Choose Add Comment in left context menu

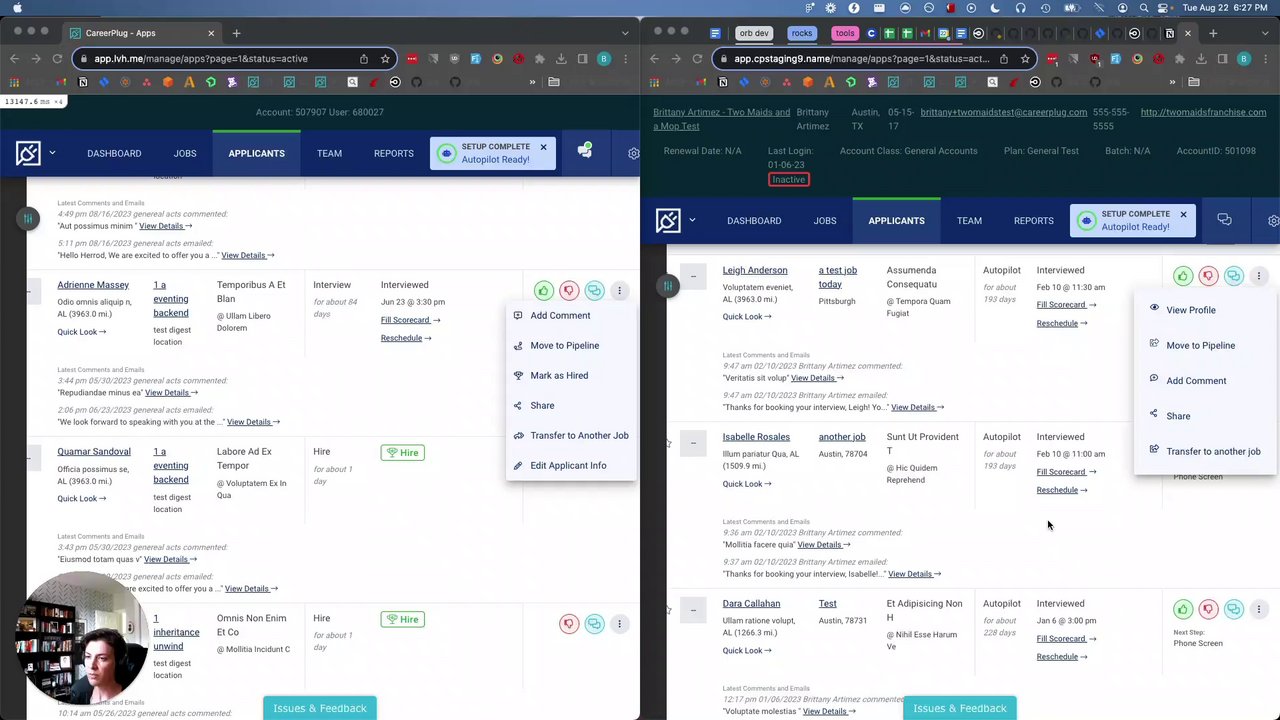pos(560,315)
